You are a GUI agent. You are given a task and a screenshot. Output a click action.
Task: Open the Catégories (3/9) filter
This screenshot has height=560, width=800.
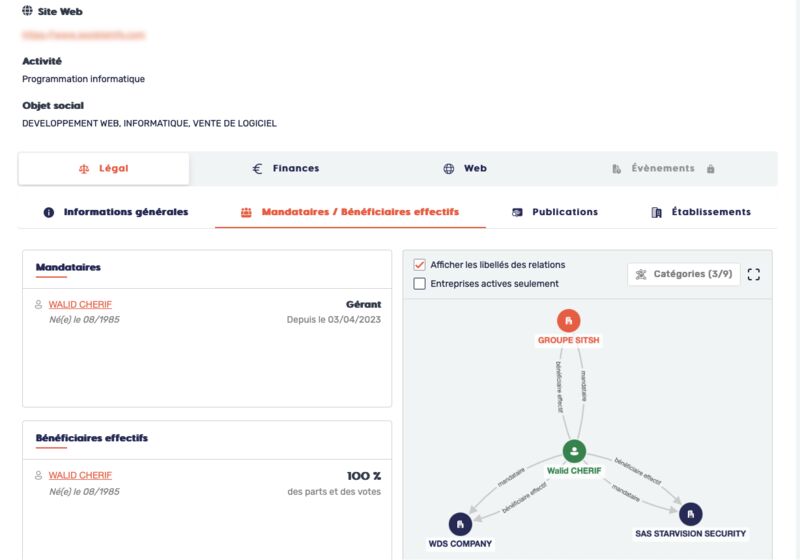684,274
